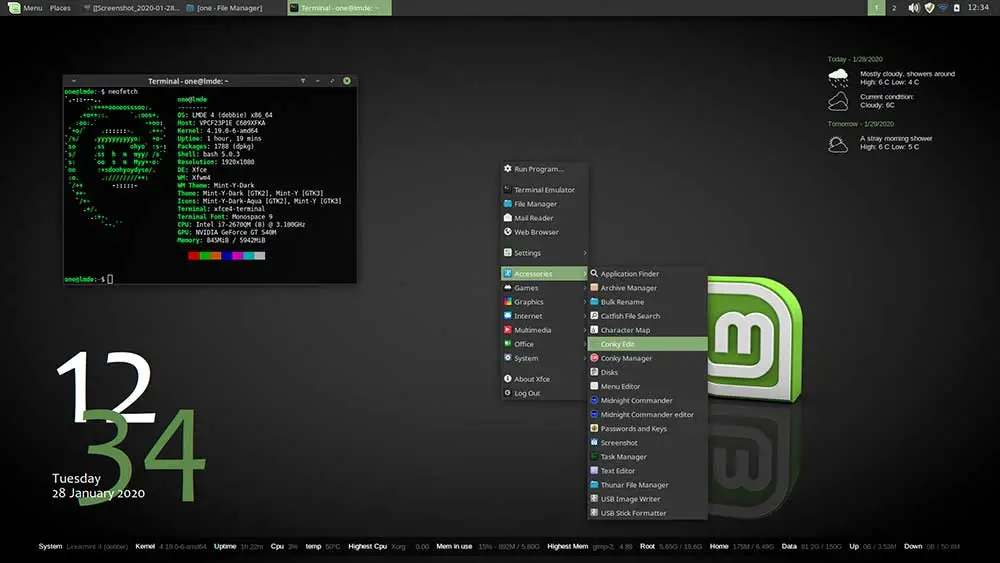This screenshot has width=1000, height=563.
Task: Open the Menu button in the panel
Action: 25,8
